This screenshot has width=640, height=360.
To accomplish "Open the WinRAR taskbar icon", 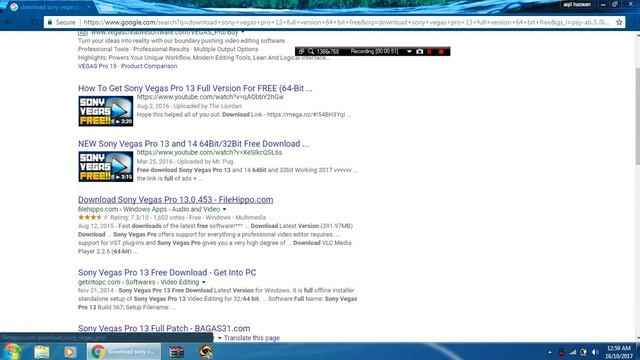I will coord(176,352).
